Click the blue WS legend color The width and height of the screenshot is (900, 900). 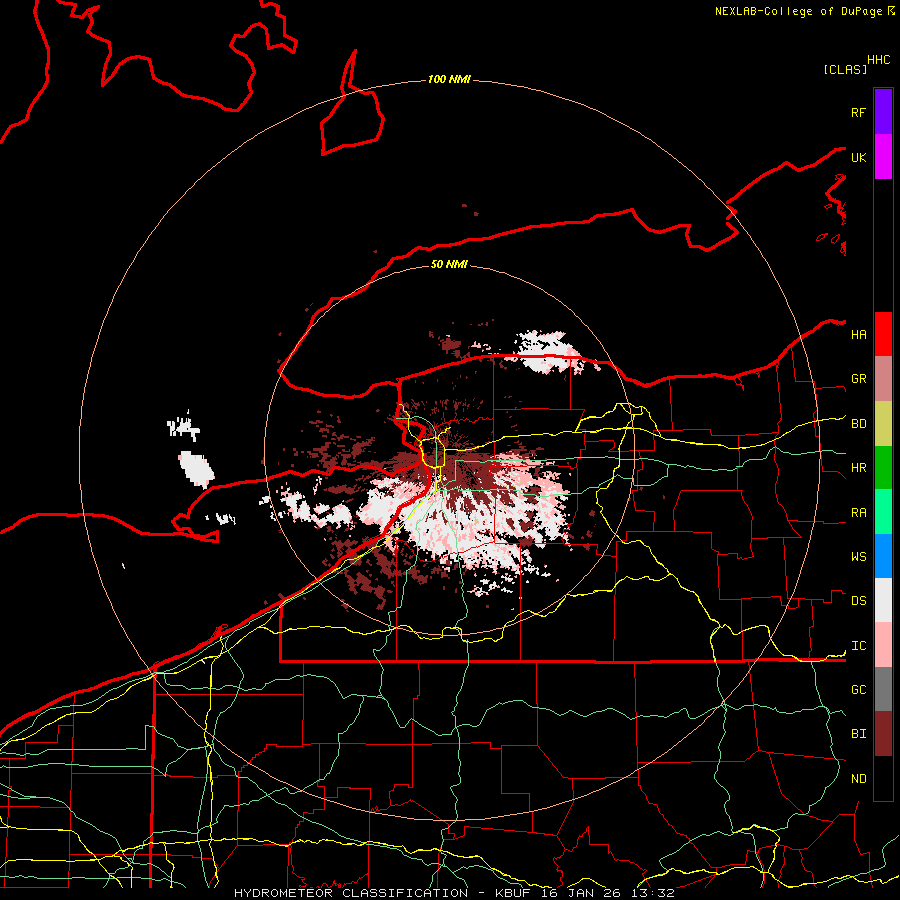tap(883, 556)
